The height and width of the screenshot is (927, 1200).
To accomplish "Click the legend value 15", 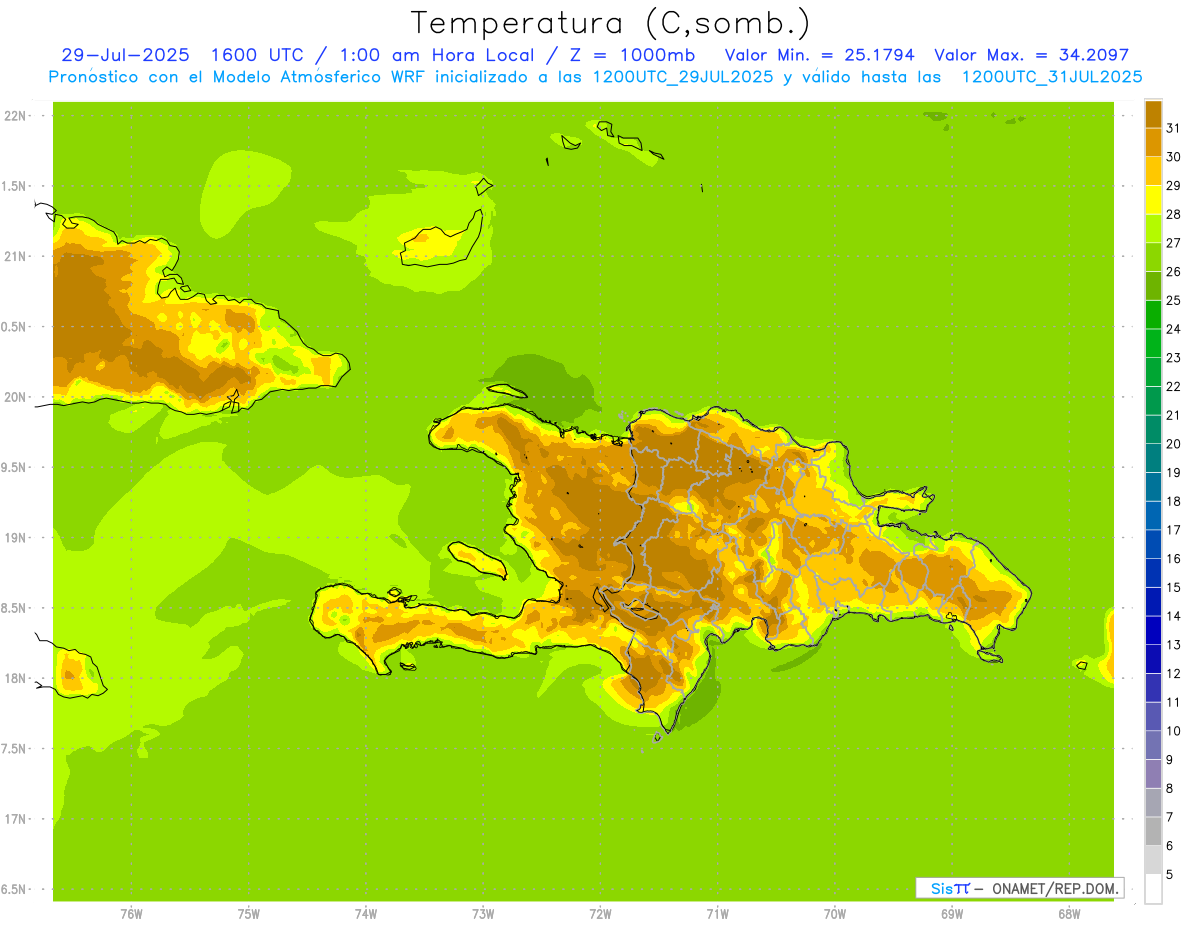I will pyautogui.click(x=1174, y=587).
